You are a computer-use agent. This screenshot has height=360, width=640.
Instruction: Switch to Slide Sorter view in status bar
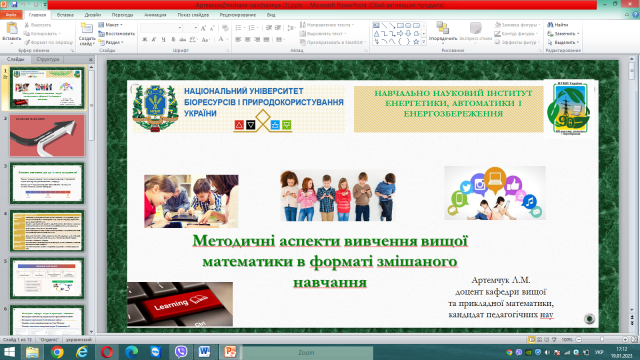pyautogui.click(x=539, y=340)
